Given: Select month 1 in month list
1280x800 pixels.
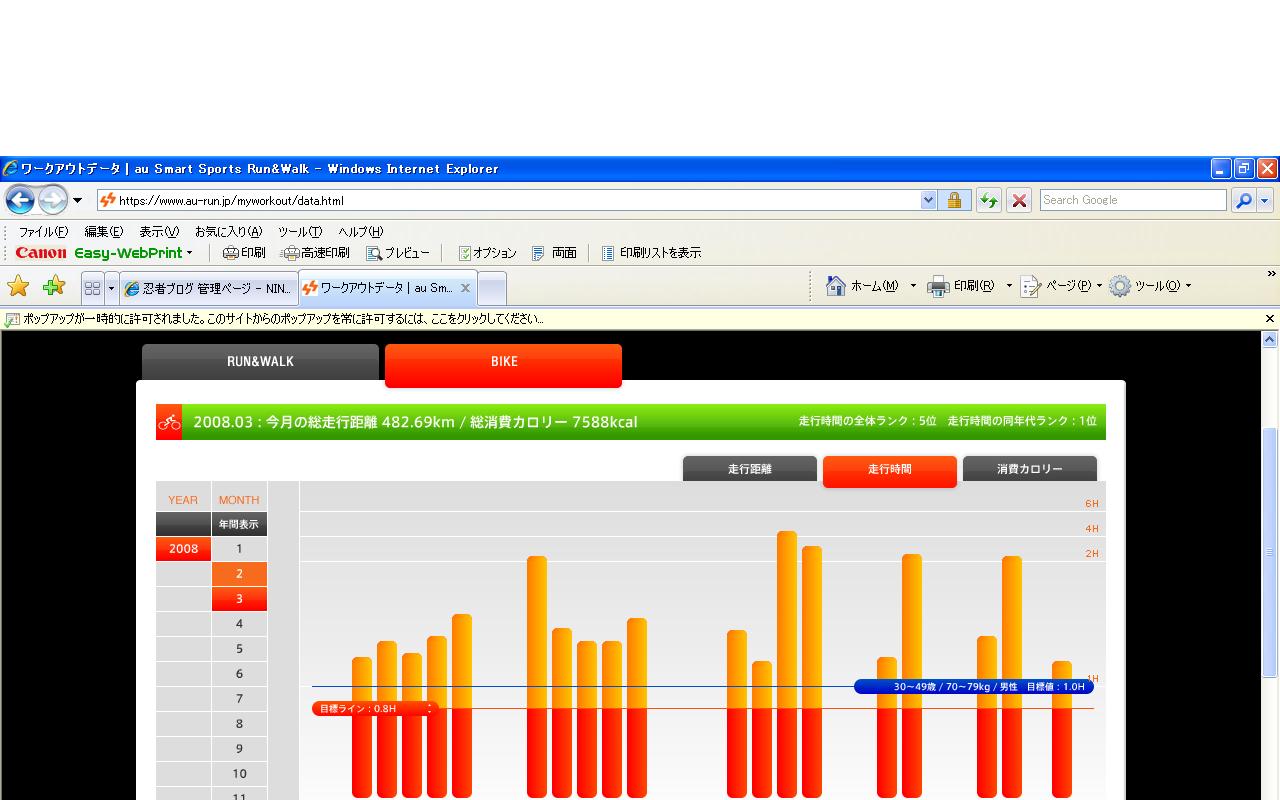Looking at the screenshot, I should click(x=239, y=549).
